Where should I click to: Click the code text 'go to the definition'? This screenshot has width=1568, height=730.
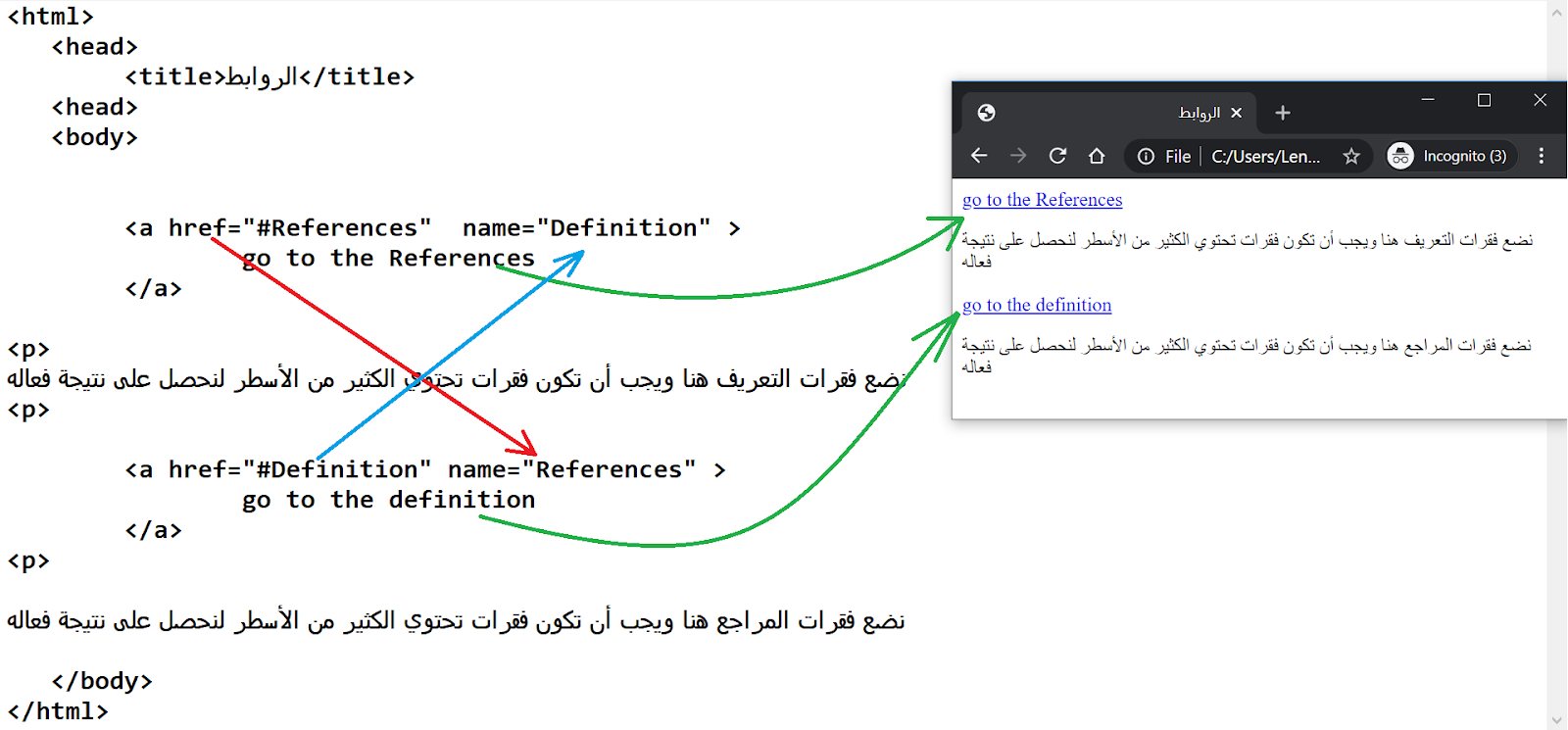point(388,501)
